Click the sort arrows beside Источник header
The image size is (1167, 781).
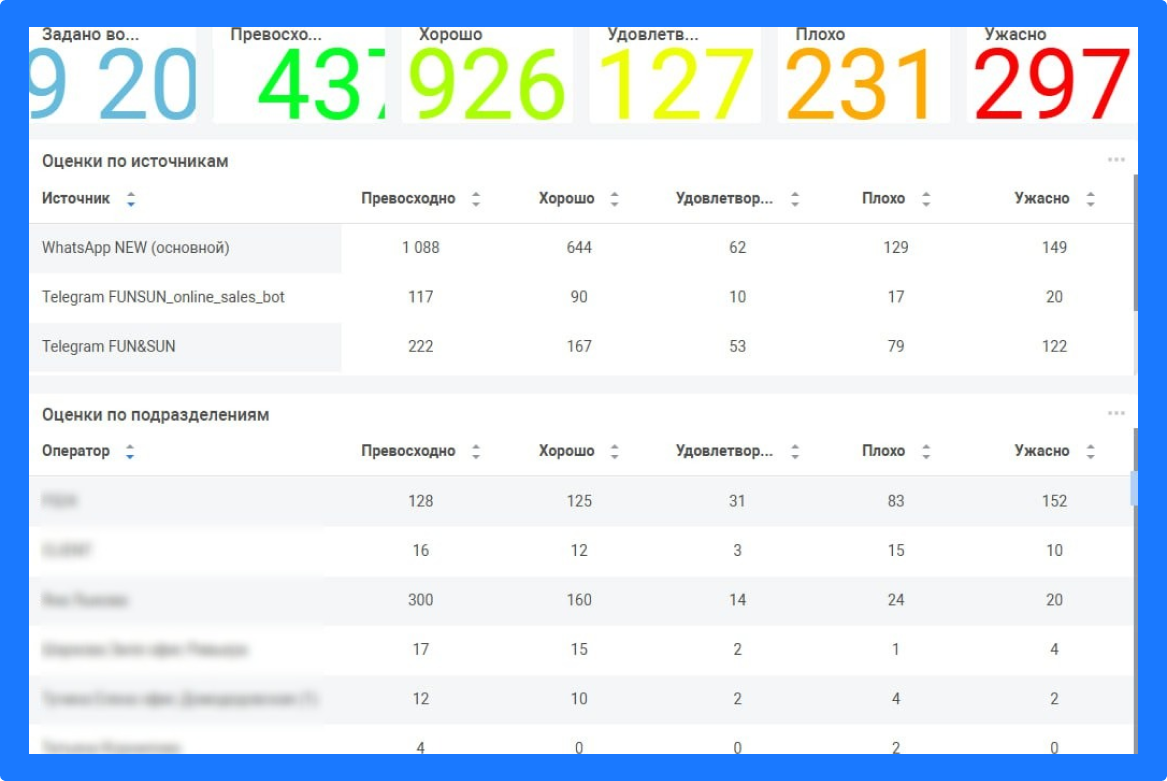point(129,198)
